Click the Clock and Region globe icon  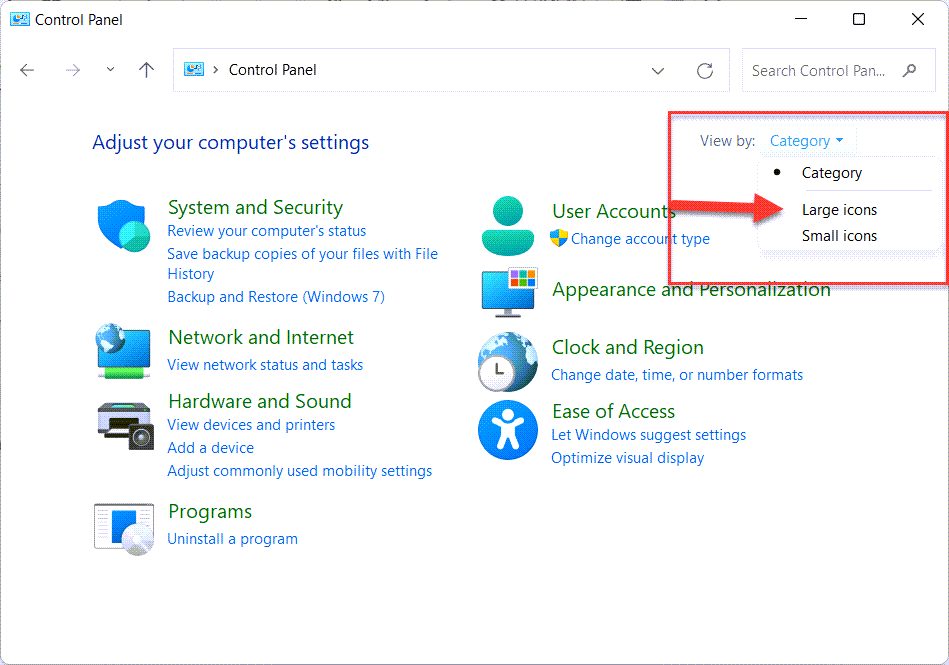pyautogui.click(x=508, y=361)
